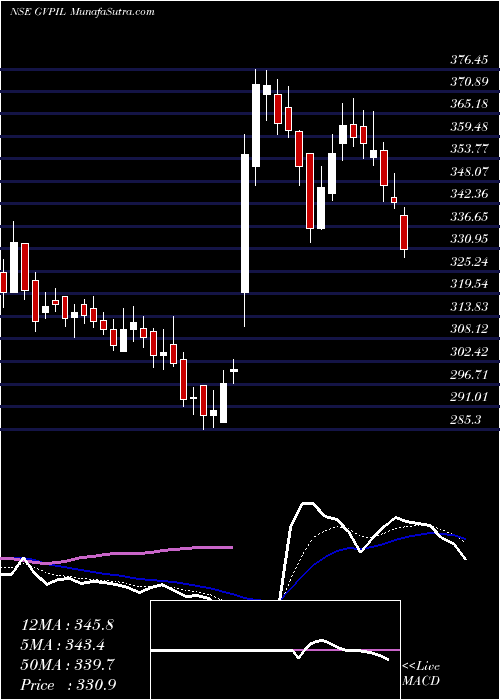The height and width of the screenshot is (700, 500).
Task: Click the 359.48 price axis label
Action: (468, 127)
